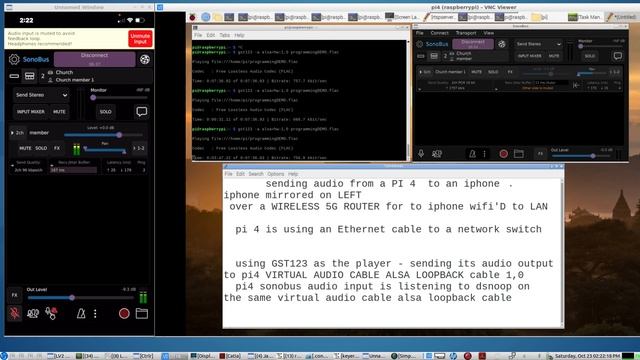The width and height of the screenshot is (640, 360).
Task: Open connection icon right of Disconnect on iPhone
Action: (x=144, y=60)
